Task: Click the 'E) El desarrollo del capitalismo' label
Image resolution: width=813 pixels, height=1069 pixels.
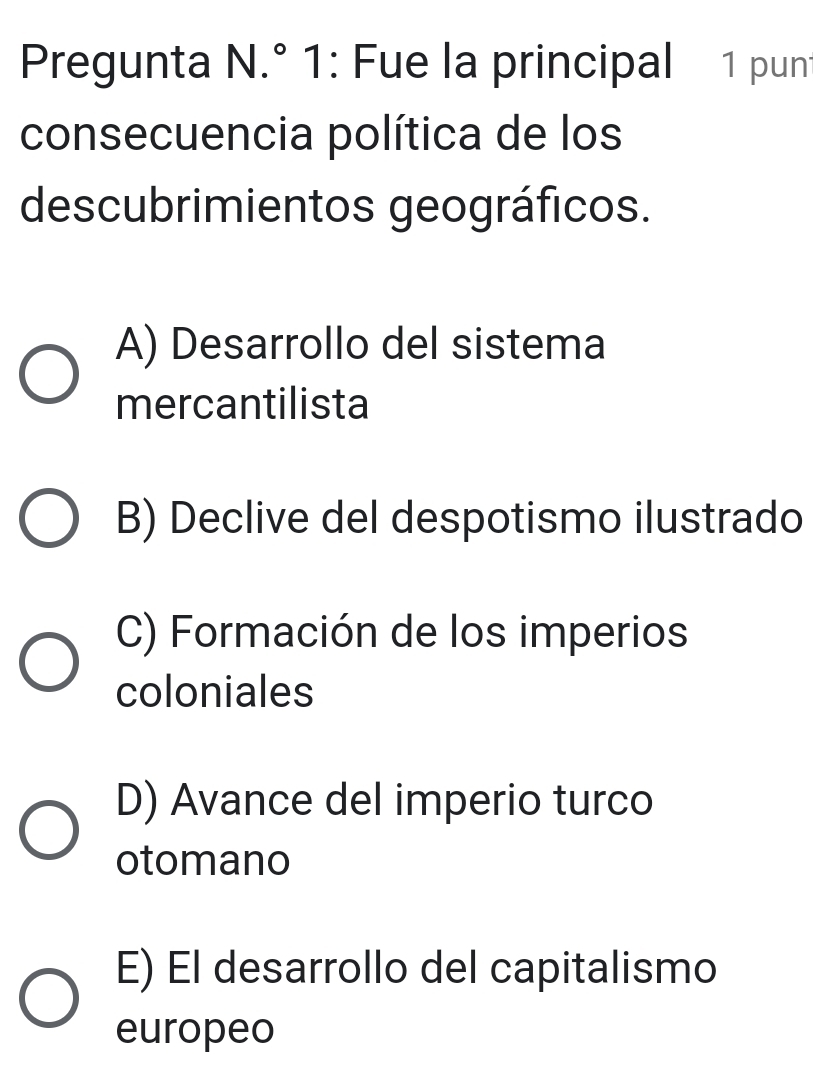Action: pyautogui.click(x=416, y=969)
